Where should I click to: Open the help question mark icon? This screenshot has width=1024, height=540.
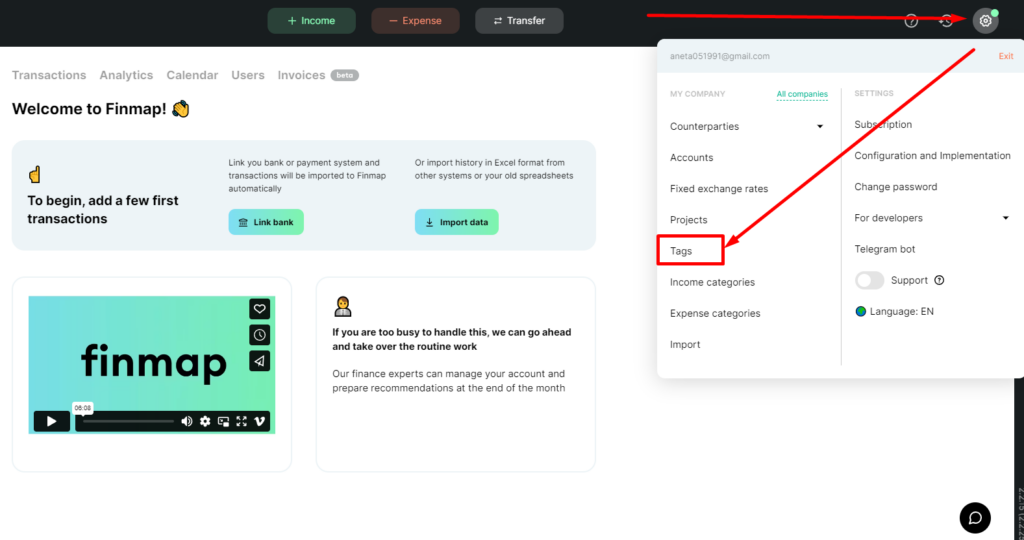point(911,21)
